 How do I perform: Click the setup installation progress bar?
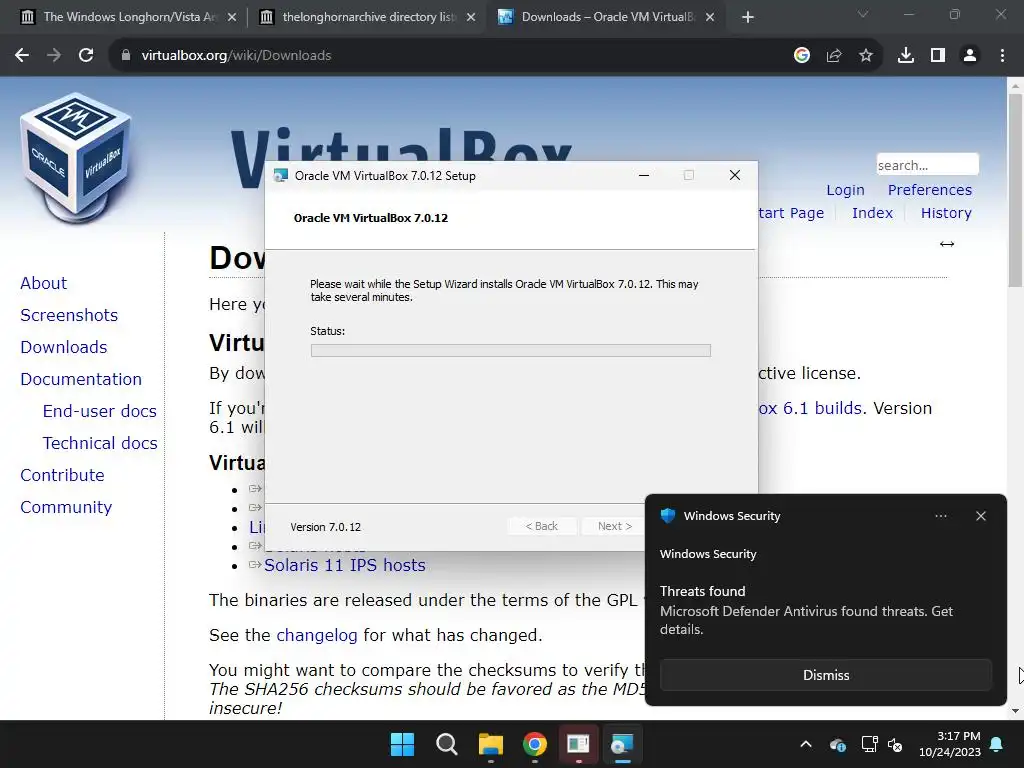511,351
